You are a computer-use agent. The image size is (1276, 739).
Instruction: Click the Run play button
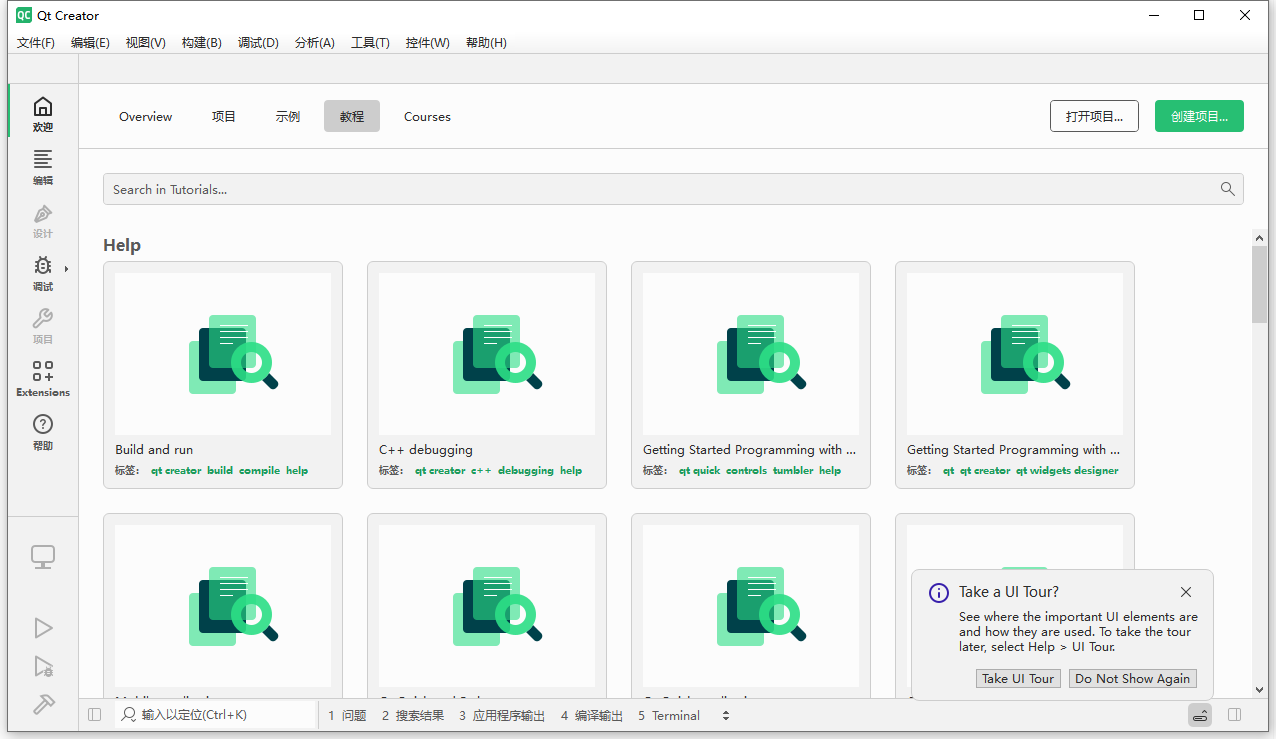point(43,627)
